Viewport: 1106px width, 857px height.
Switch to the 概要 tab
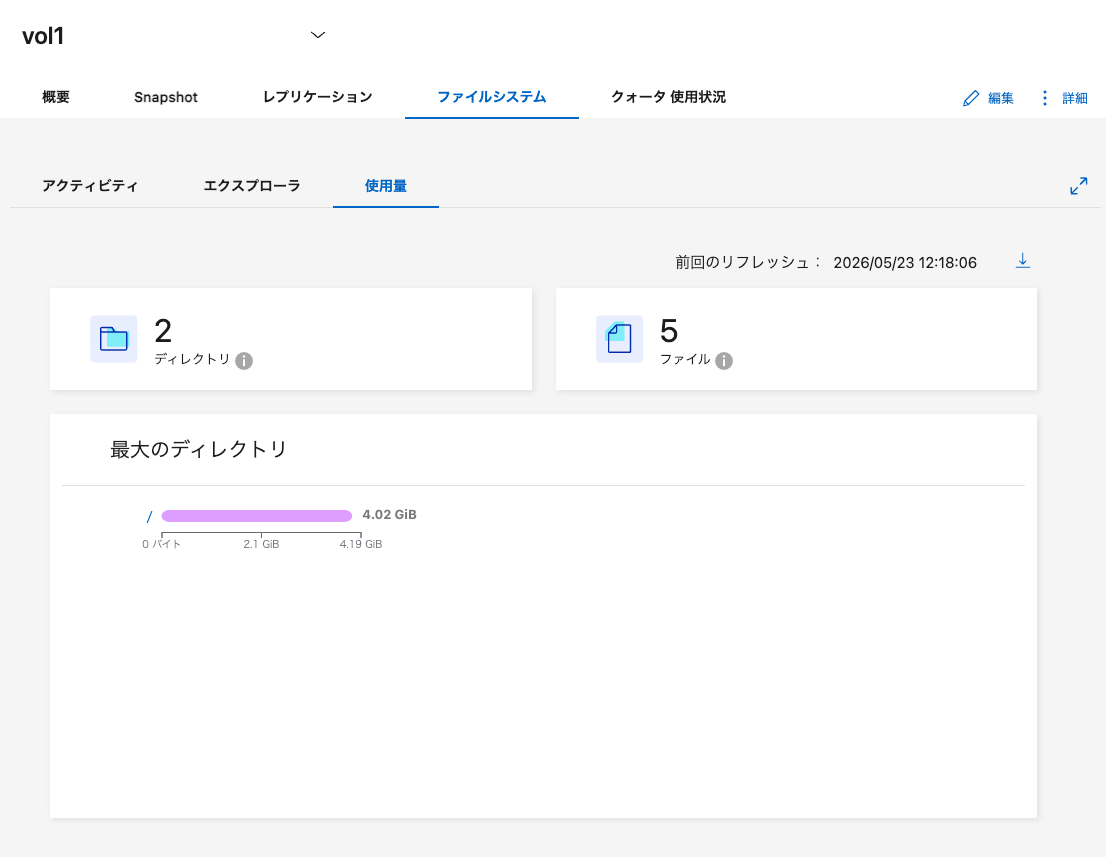(56, 97)
